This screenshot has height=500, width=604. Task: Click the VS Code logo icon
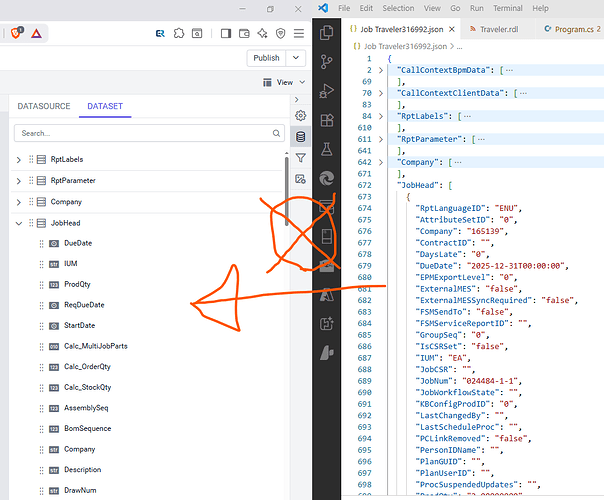323,8
